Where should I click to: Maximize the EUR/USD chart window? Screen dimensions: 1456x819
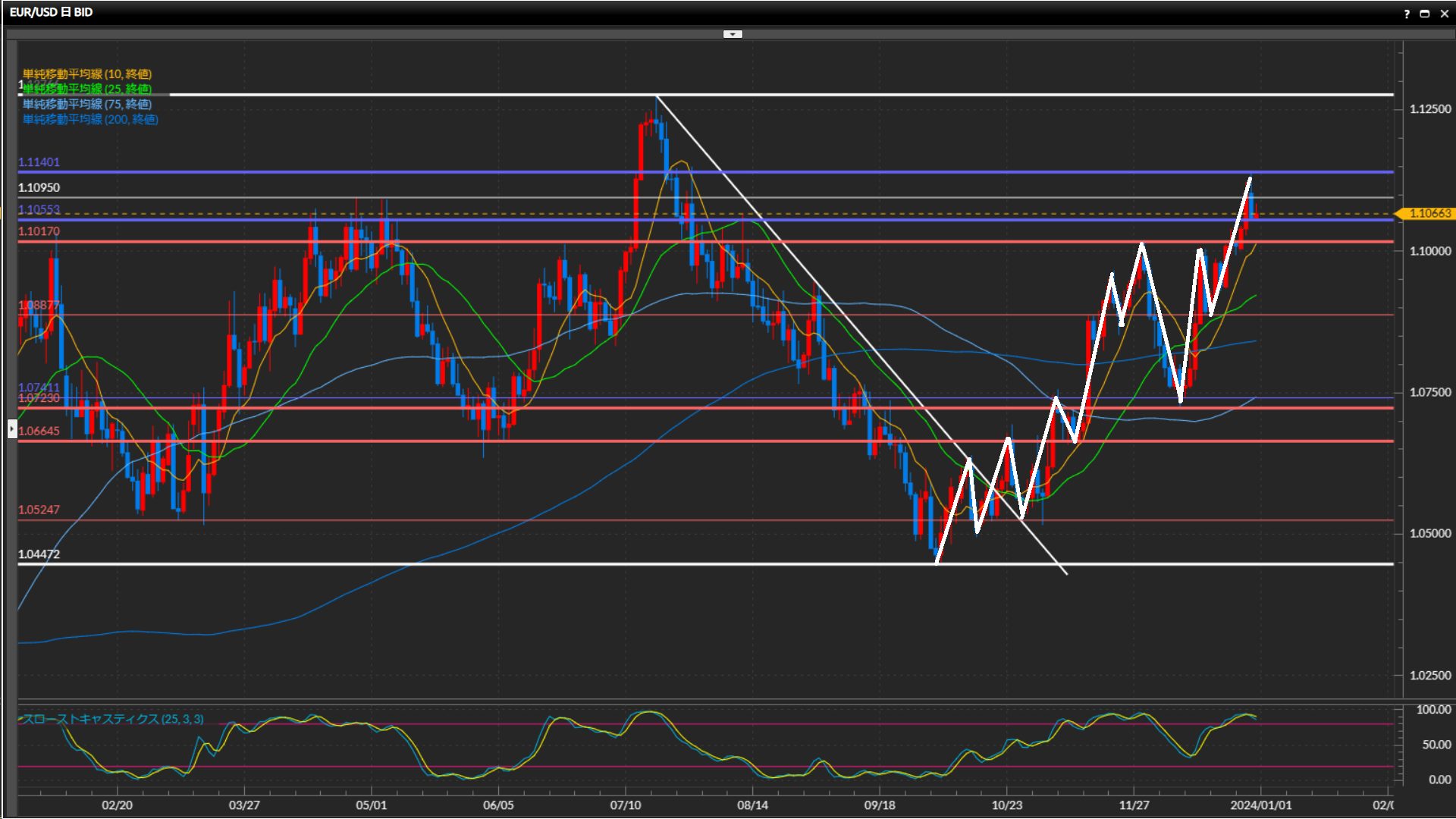[x=1424, y=14]
